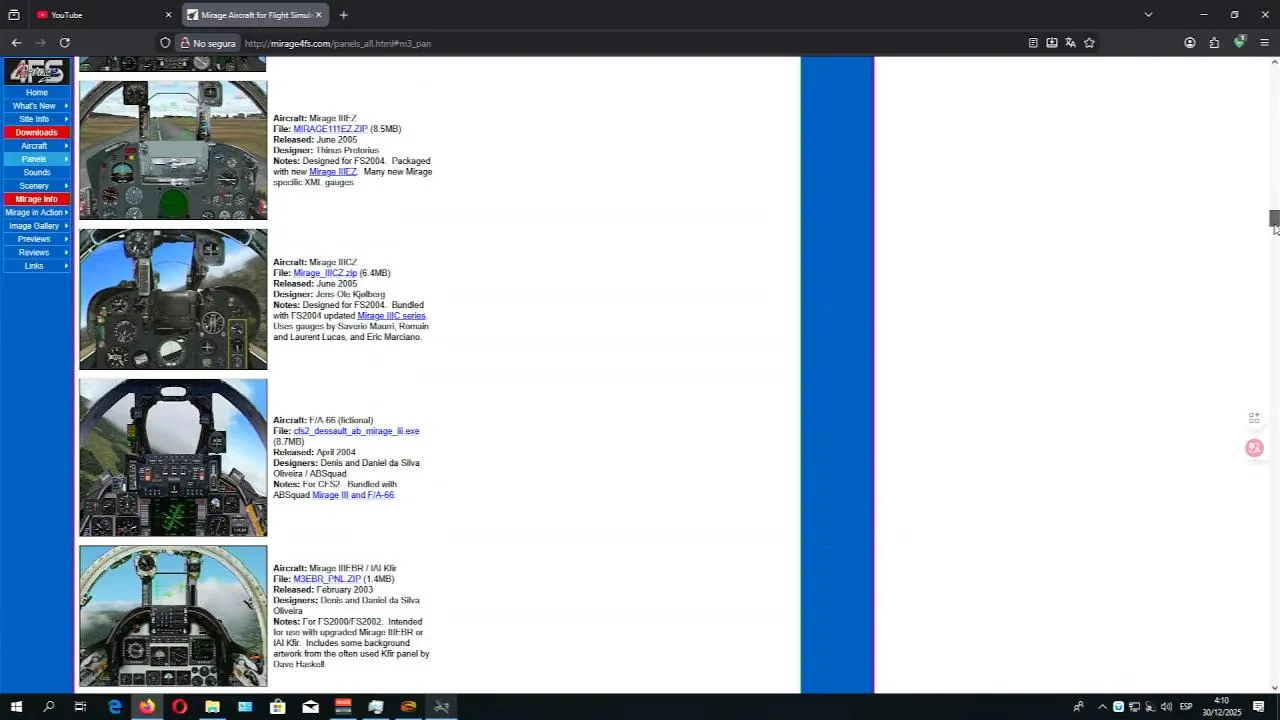Open Image Gallery in the sidebar

point(37,226)
